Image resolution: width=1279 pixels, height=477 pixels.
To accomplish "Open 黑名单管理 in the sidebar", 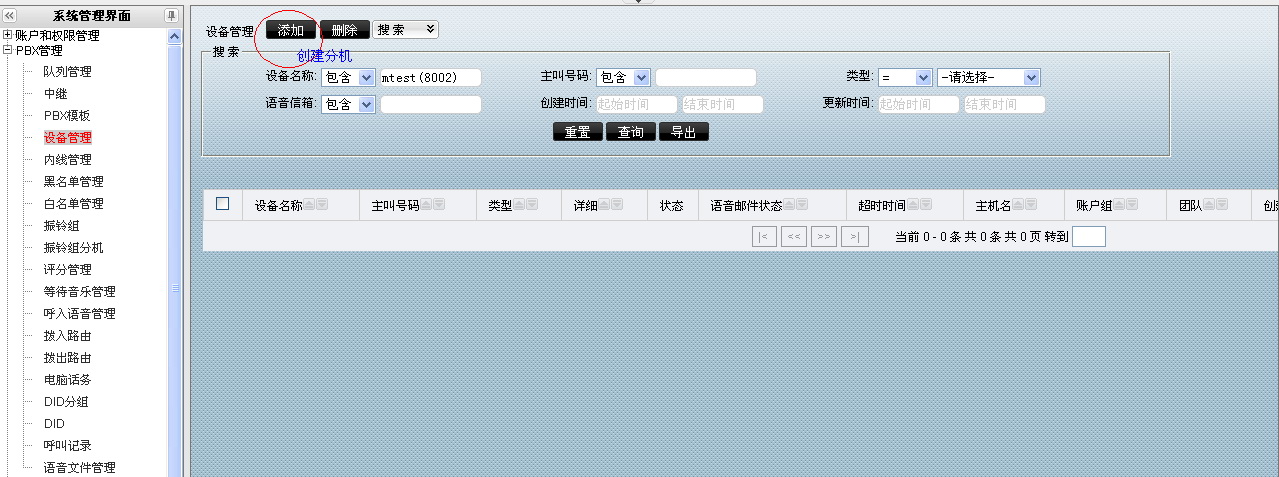I will tap(73, 182).
